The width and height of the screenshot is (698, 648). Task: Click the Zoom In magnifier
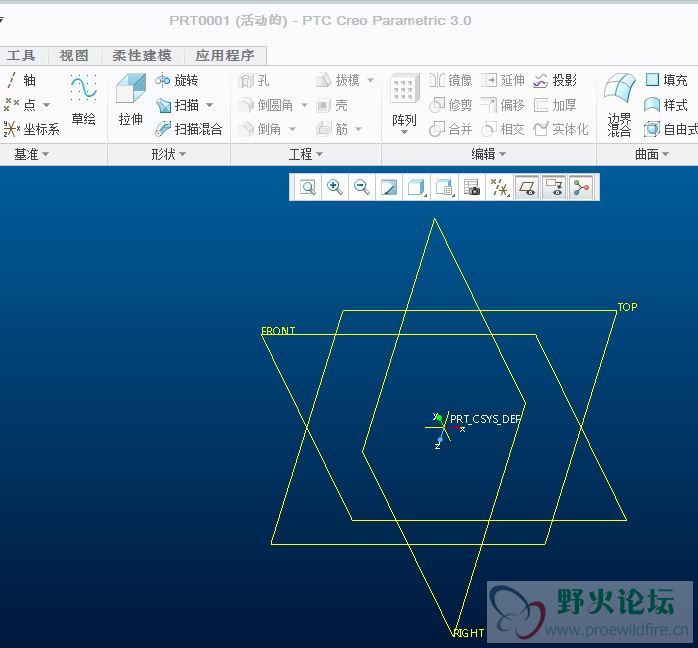(335, 187)
